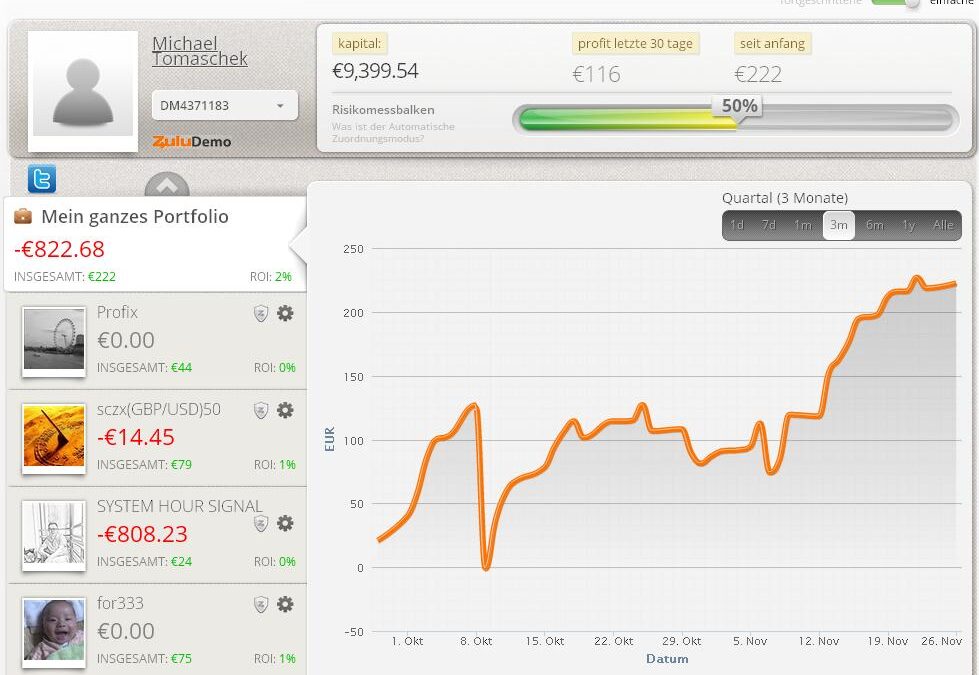979x675 pixels.
Task: Adjust the risk meter bar at 50%
Action: (x=736, y=119)
